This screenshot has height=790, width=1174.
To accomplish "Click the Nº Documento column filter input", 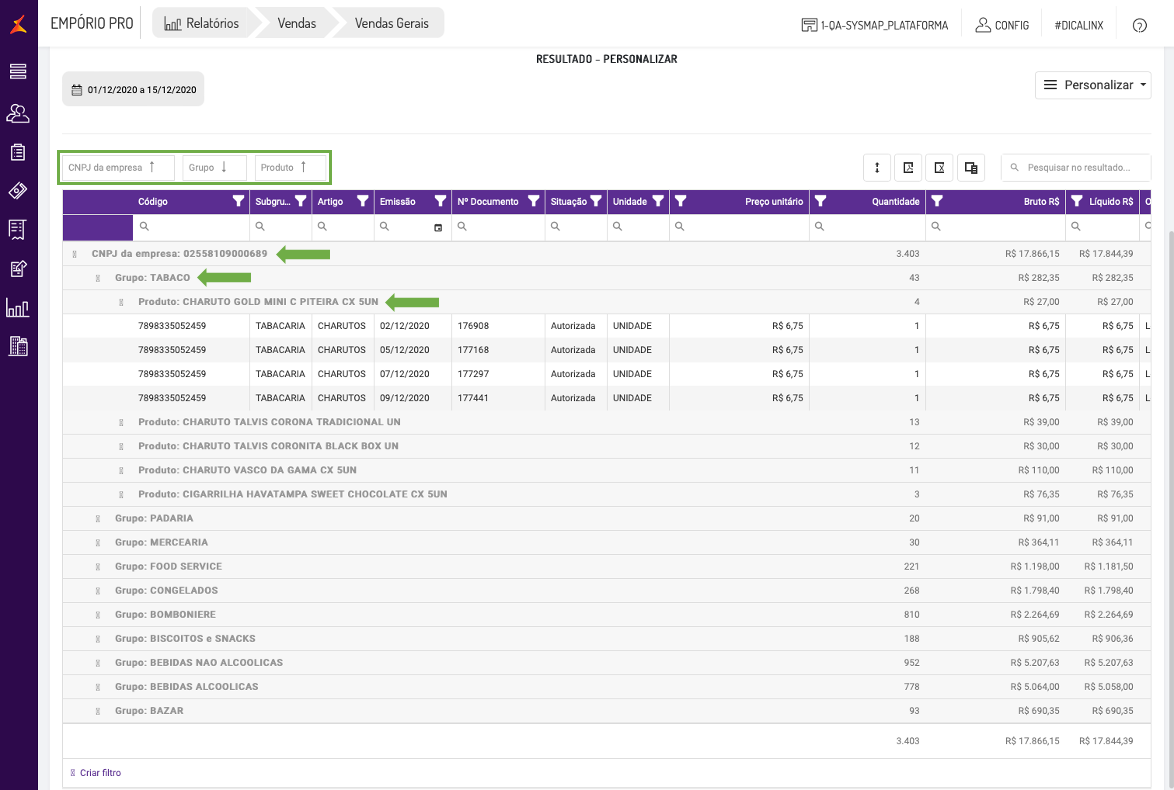I will point(498,227).
